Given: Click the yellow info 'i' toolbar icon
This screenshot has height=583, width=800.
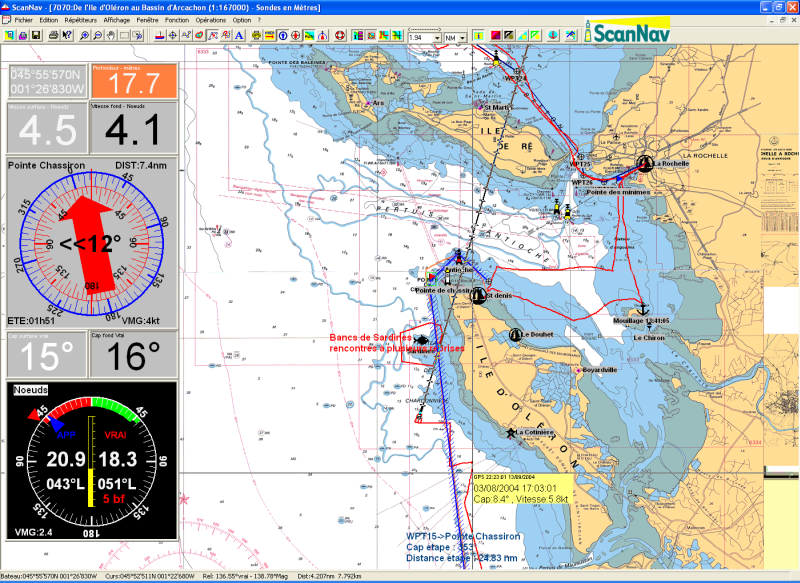Looking at the screenshot, I should pyautogui.click(x=479, y=35).
